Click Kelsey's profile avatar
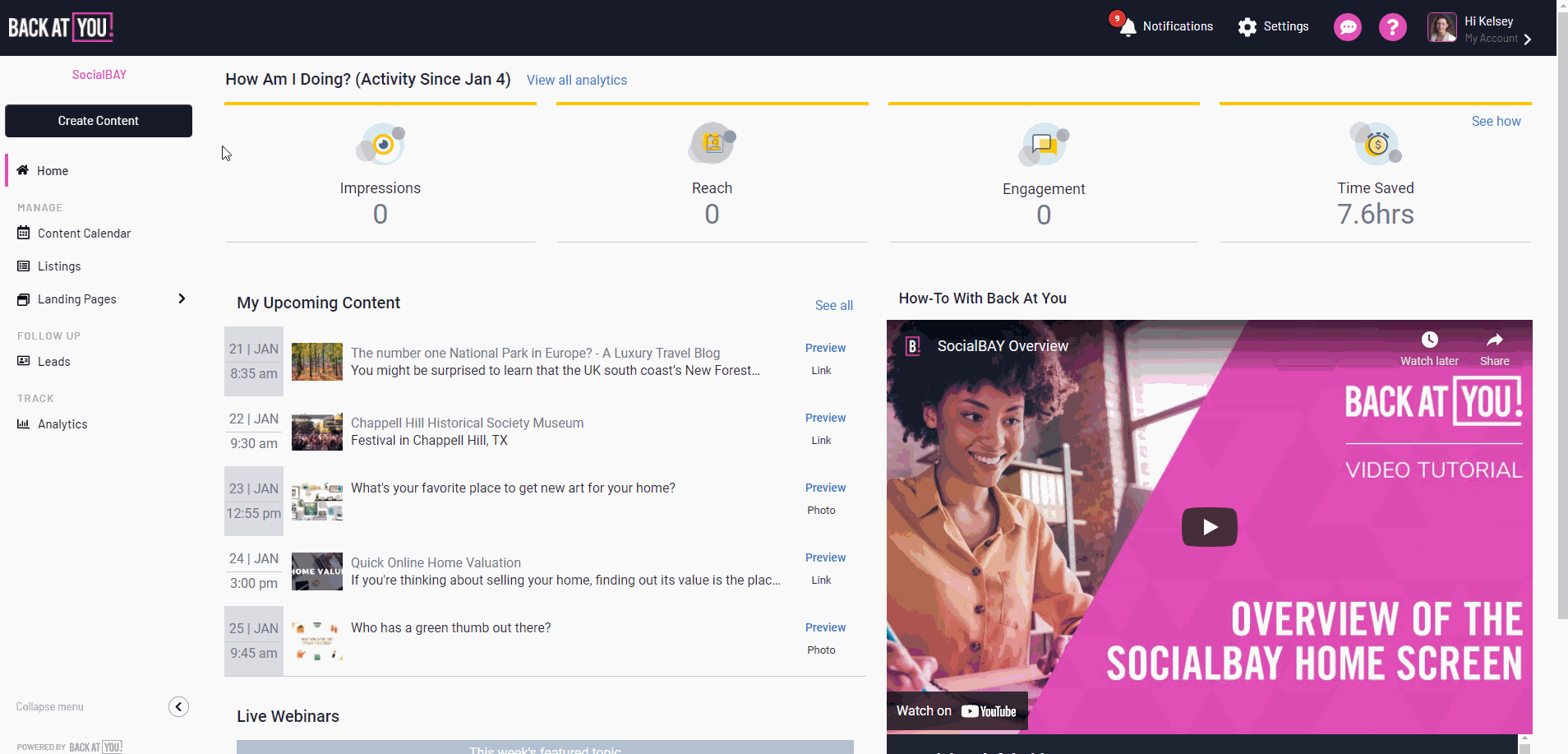 (1441, 27)
